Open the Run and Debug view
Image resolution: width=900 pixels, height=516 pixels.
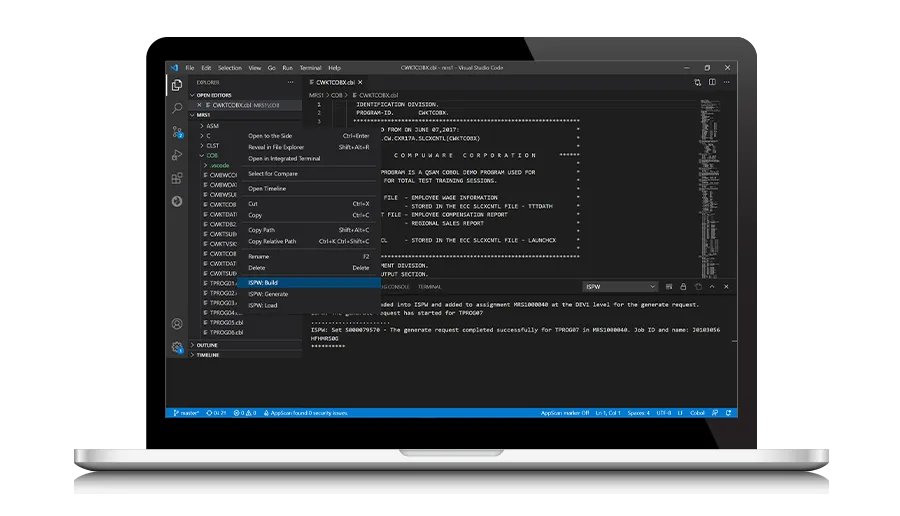[x=177, y=155]
